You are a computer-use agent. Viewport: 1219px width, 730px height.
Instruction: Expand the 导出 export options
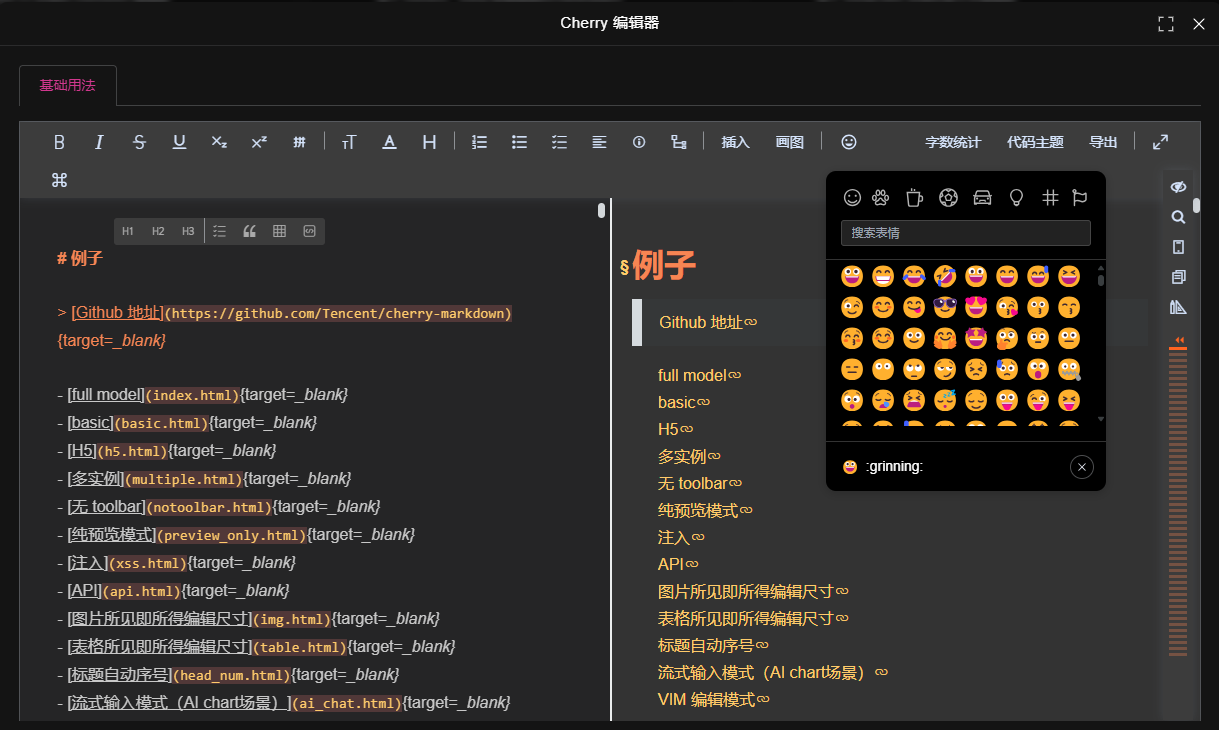pyautogui.click(x=1103, y=141)
